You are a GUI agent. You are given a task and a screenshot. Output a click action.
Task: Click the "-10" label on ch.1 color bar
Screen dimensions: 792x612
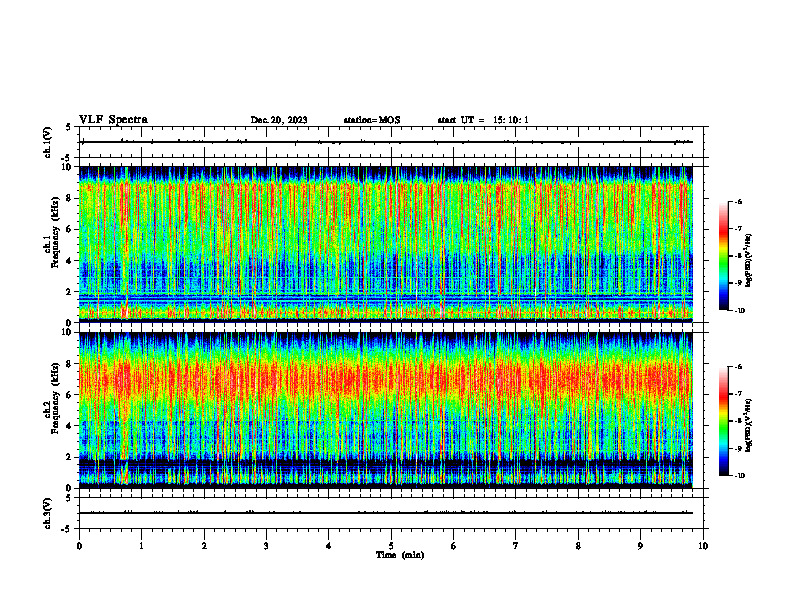pos(739,311)
